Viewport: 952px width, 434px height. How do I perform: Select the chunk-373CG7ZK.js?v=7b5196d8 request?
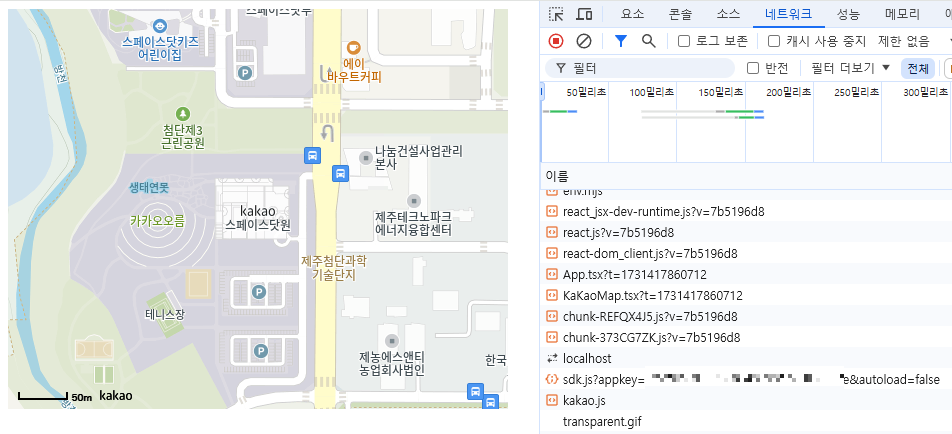pos(746,337)
